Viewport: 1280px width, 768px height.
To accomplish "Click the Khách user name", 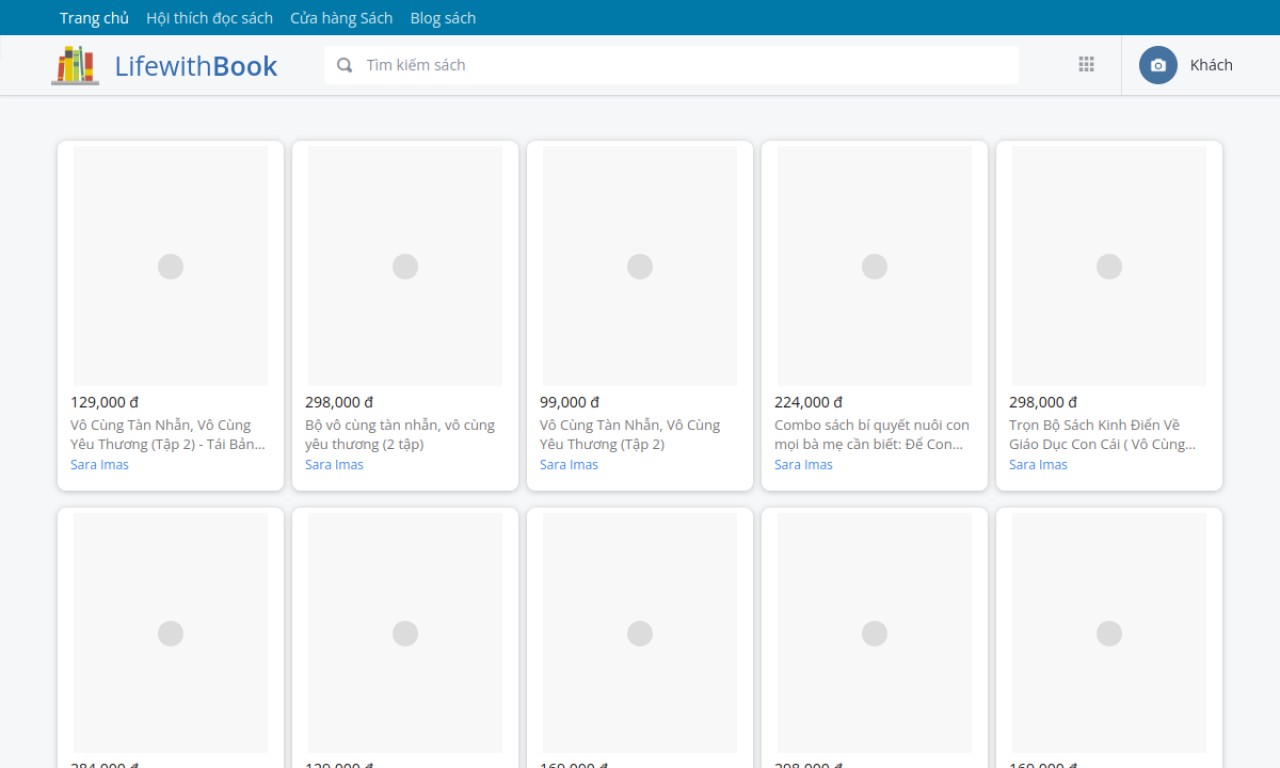I will [1211, 65].
